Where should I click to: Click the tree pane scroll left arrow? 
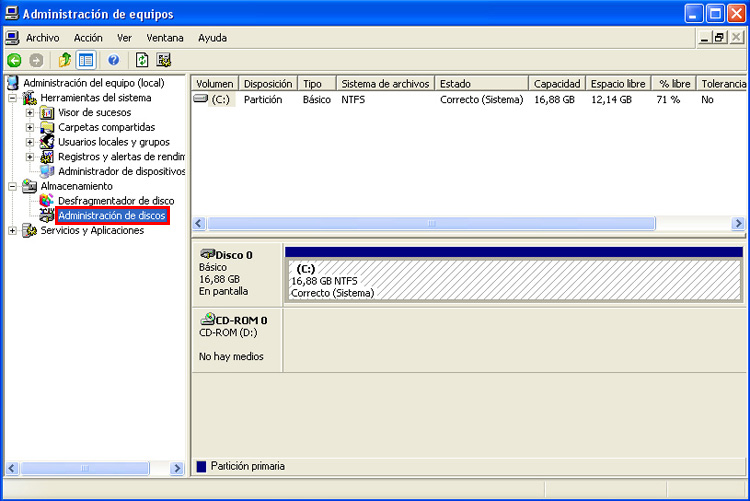[12, 468]
